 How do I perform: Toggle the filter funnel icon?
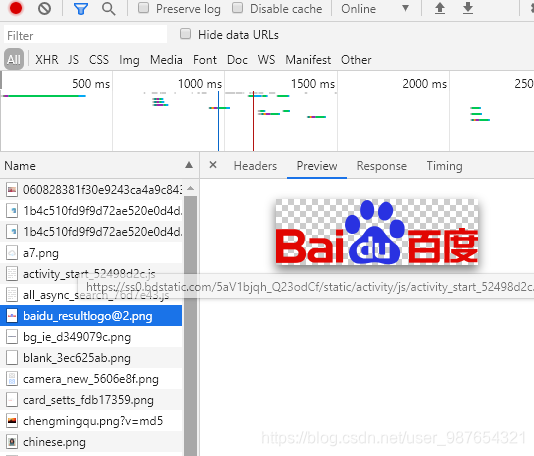pyautogui.click(x=81, y=9)
